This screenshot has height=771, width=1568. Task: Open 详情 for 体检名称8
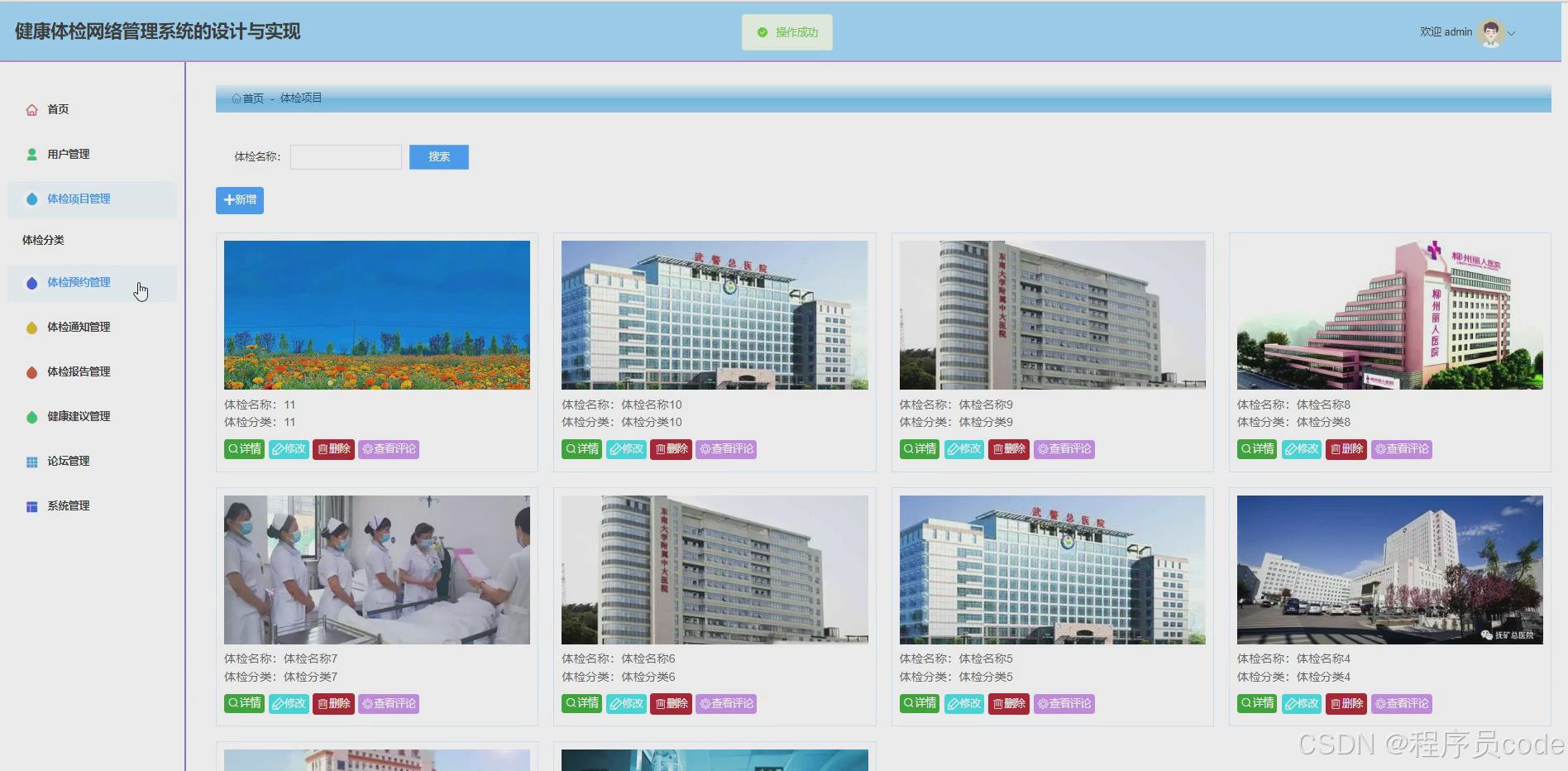point(1257,449)
